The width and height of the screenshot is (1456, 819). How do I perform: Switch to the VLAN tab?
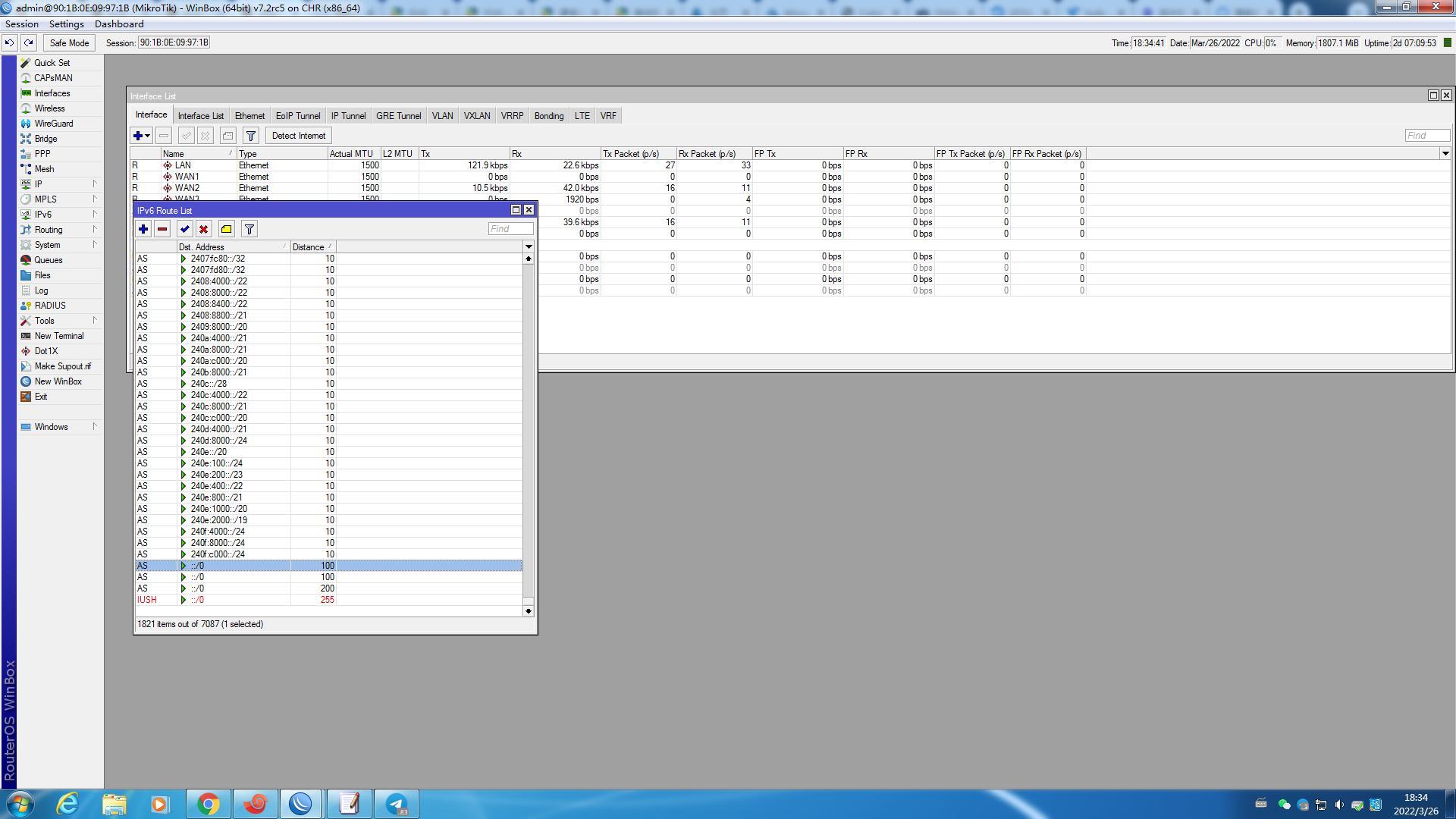442,116
